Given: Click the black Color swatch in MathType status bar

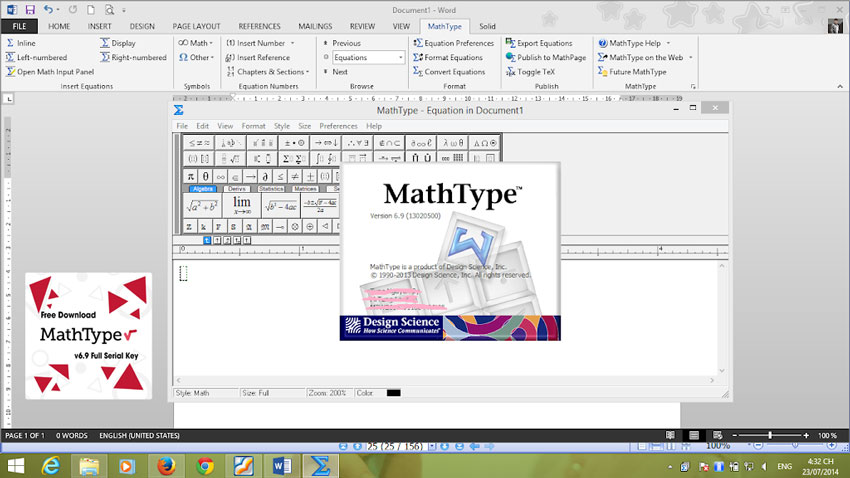Looking at the screenshot, I should coord(394,393).
